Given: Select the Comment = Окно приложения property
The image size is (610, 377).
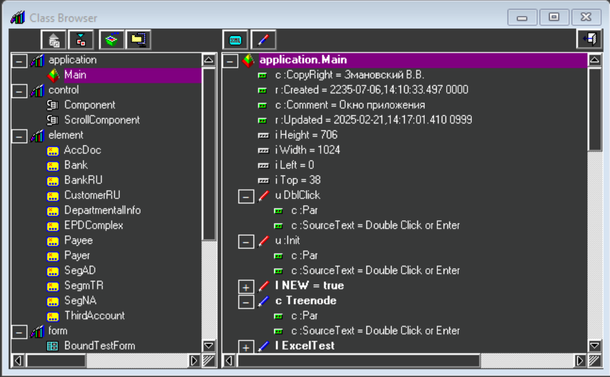Looking at the screenshot, I should click(350, 105).
